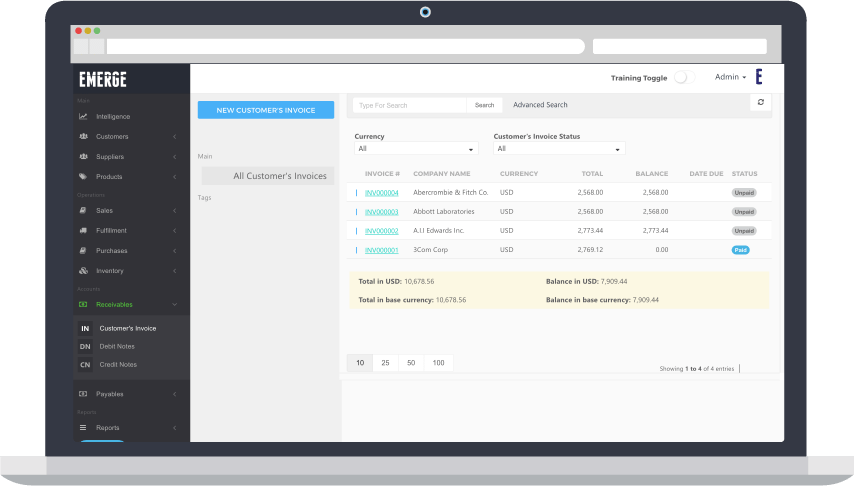Click the refresh icon above the invoice table
The width and height of the screenshot is (854, 486).
[760, 102]
